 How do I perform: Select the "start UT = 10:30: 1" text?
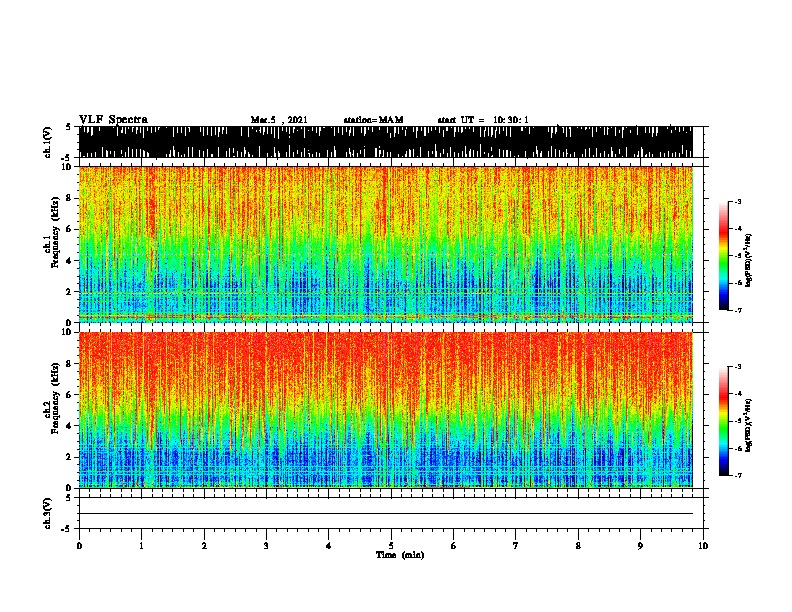point(483,120)
